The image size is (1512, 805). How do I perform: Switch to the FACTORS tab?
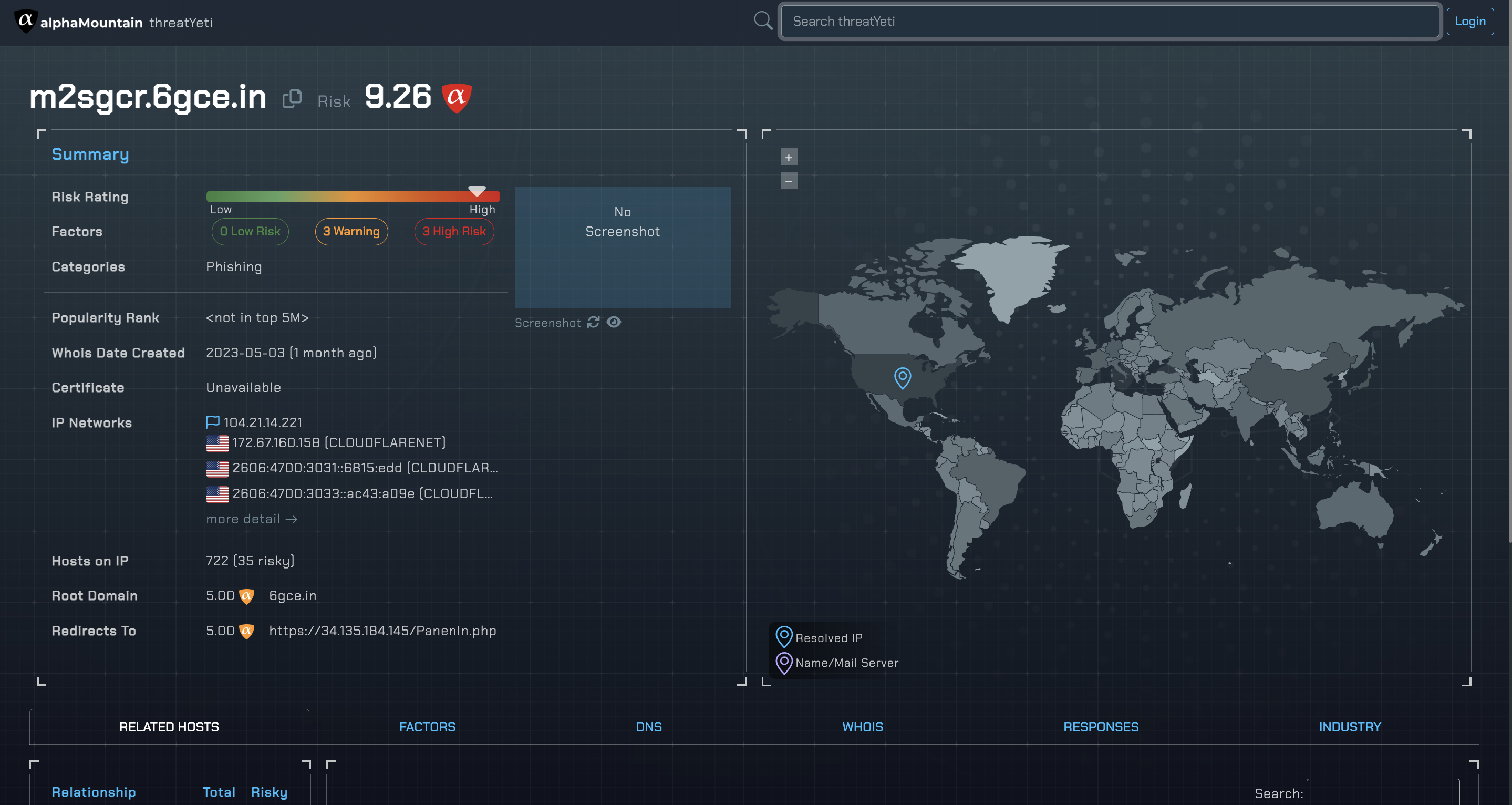pos(427,727)
